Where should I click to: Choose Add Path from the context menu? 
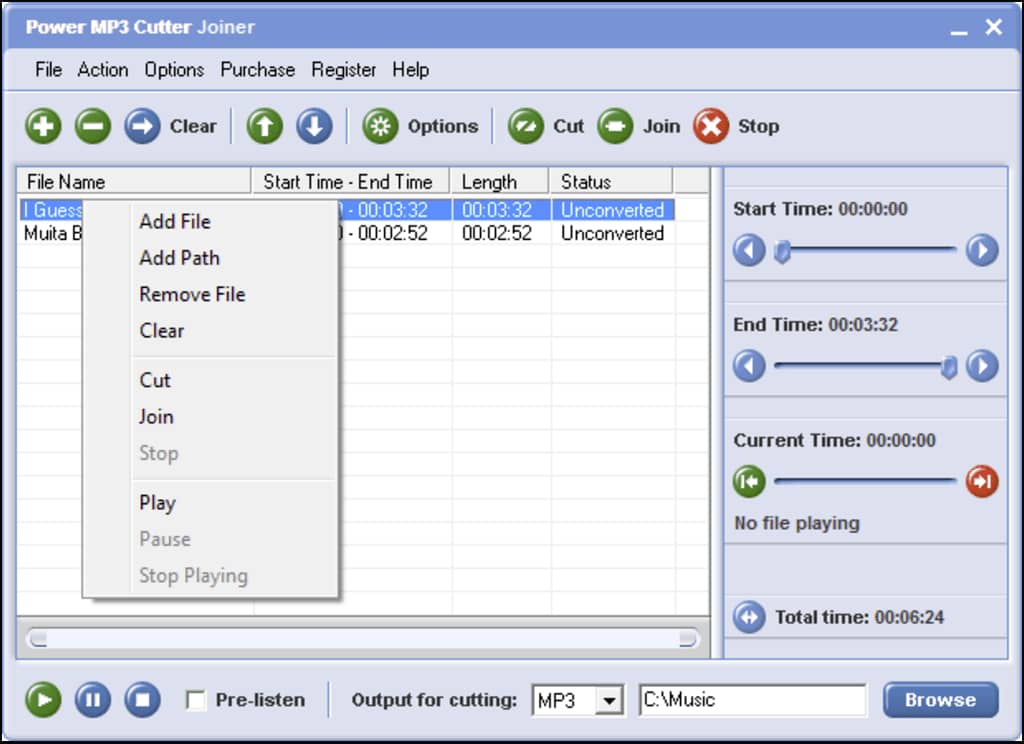[179, 258]
